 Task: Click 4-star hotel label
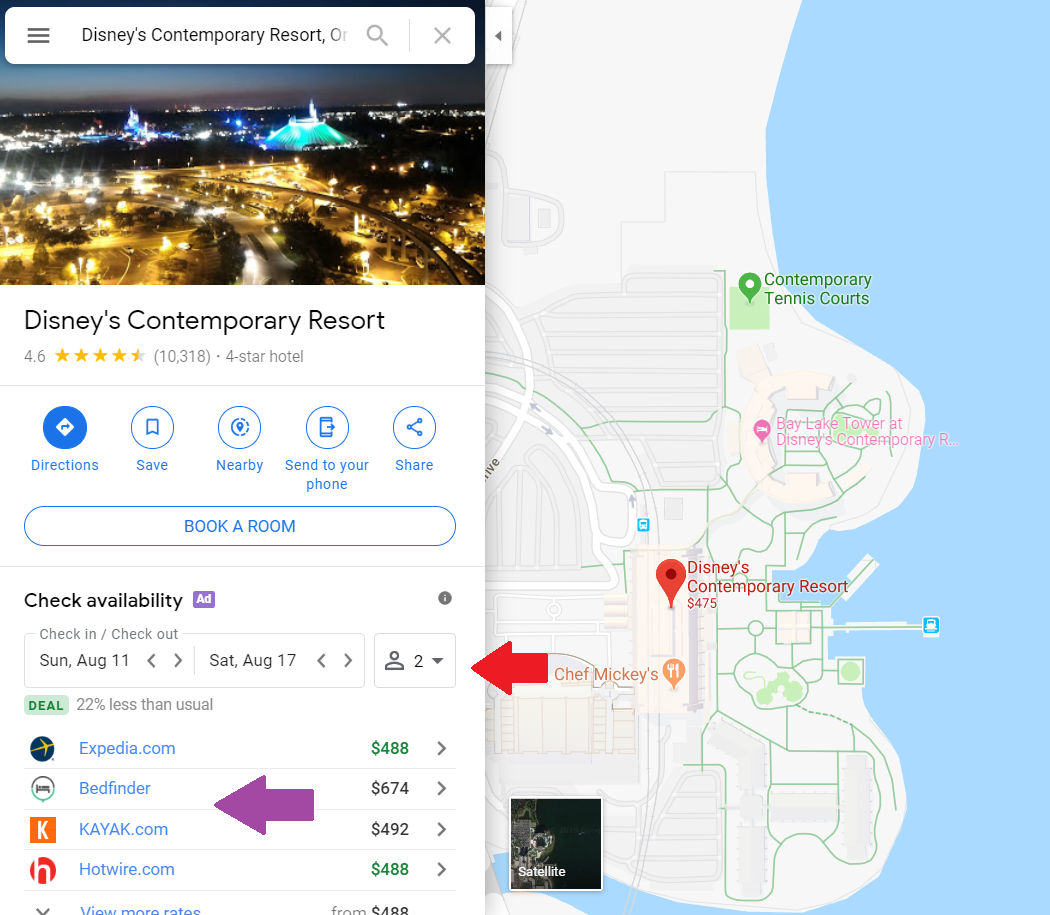click(265, 356)
